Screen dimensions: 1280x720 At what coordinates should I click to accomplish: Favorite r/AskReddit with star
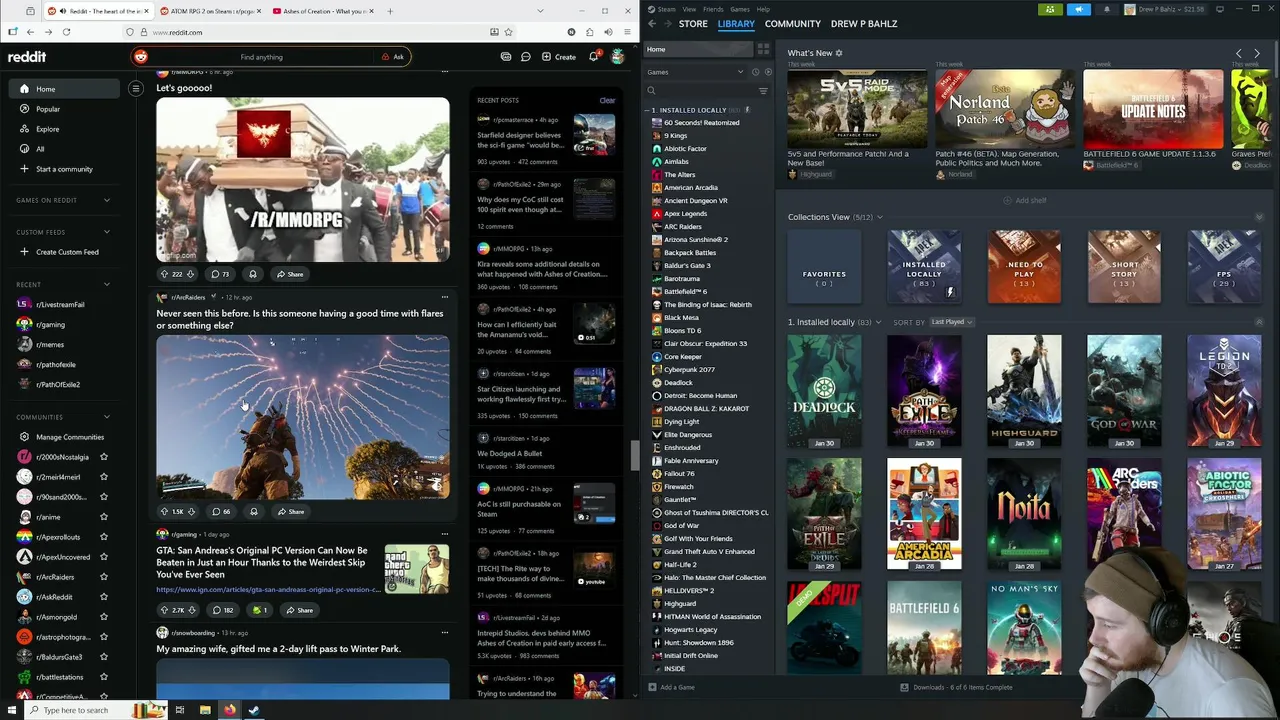(103, 597)
